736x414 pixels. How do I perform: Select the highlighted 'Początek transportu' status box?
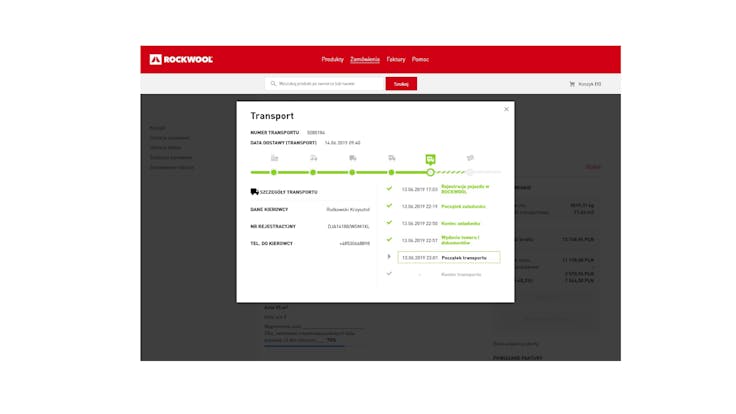click(x=449, y=258)
